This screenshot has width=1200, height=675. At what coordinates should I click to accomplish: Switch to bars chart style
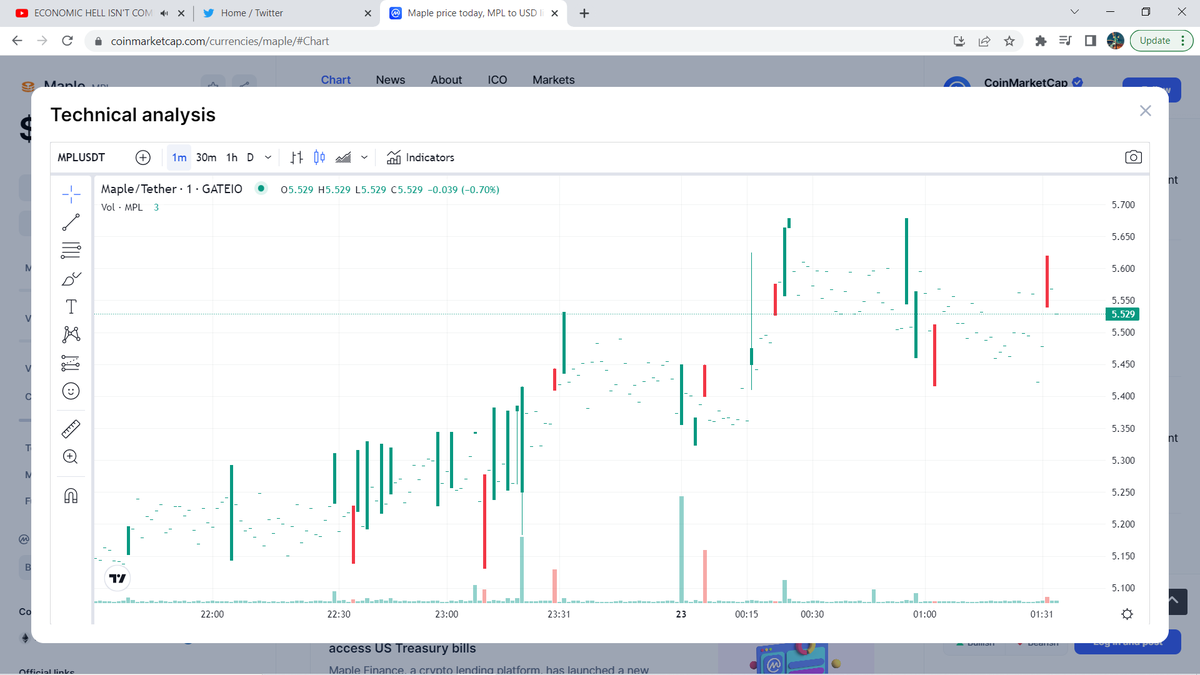pyautogui.click(x=297, y=157)
